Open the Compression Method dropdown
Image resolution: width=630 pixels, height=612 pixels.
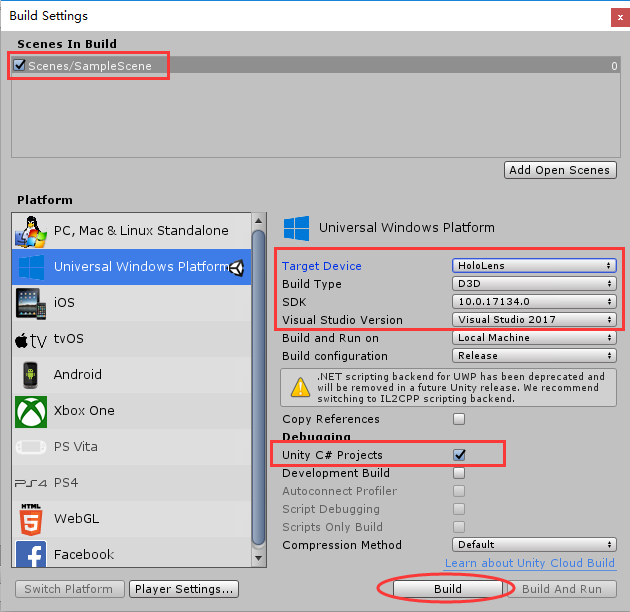534,544
